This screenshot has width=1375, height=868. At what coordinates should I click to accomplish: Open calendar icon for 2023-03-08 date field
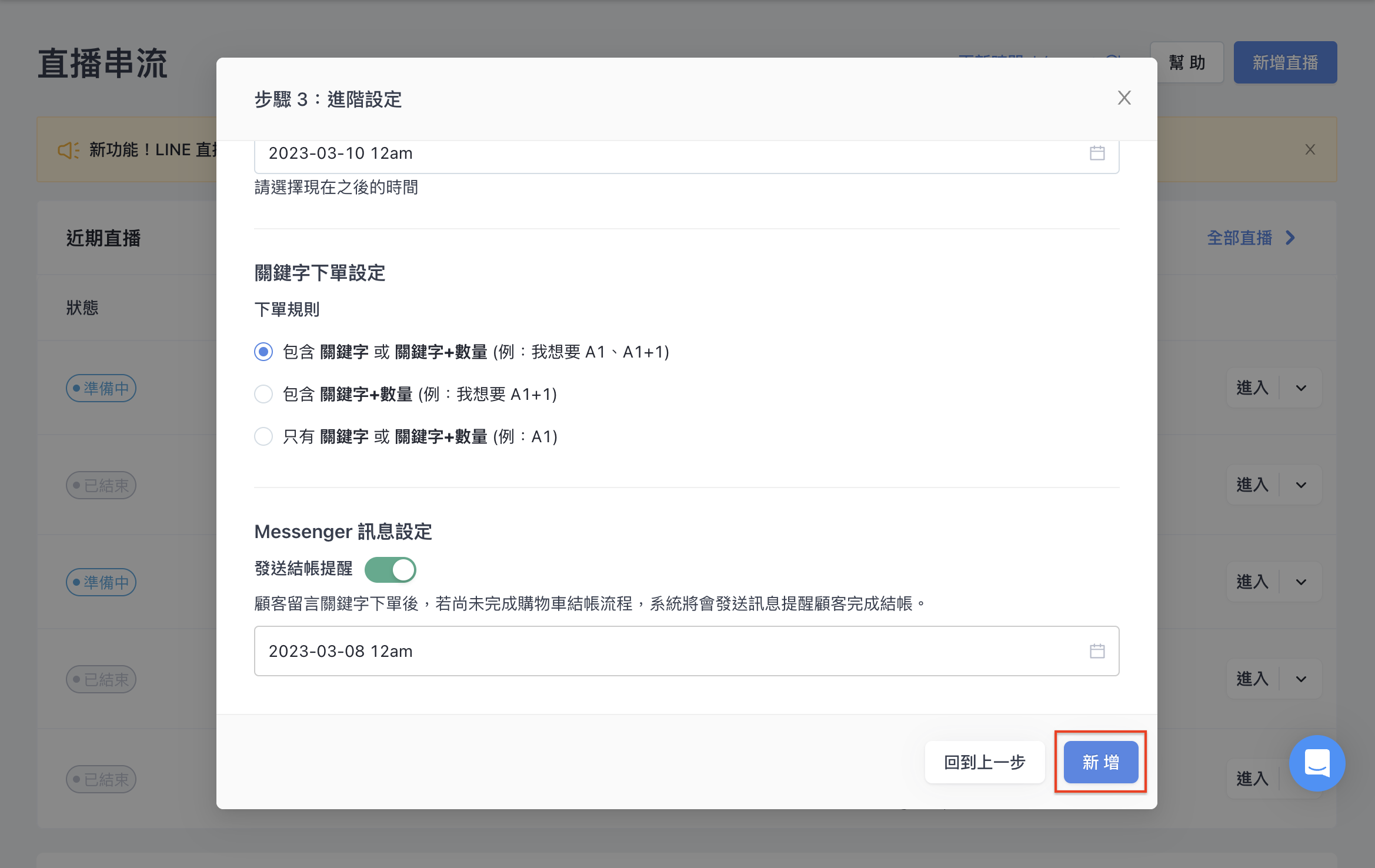click(x=1097, y=651)
